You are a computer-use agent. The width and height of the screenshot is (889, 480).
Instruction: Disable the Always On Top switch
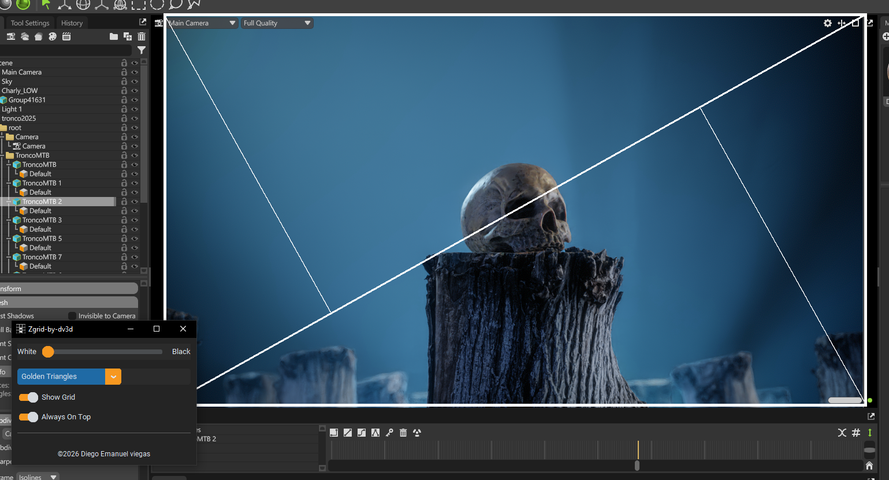[x=29, y=417]
